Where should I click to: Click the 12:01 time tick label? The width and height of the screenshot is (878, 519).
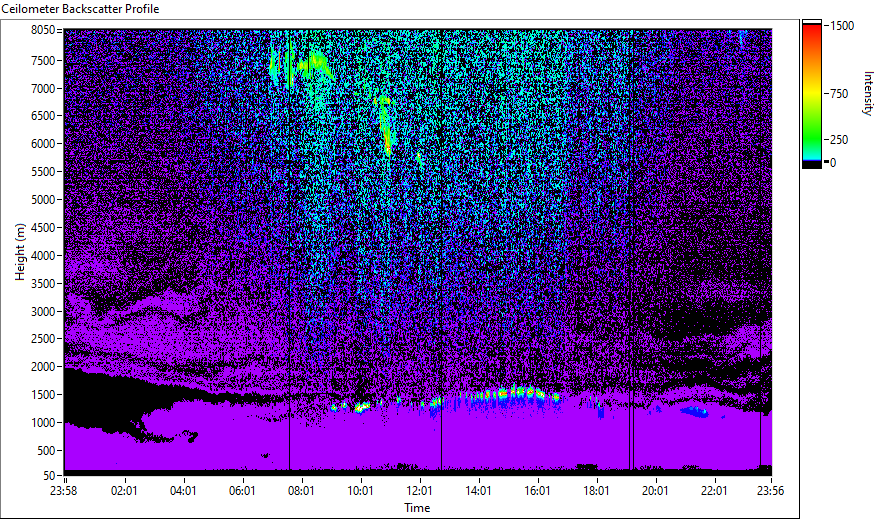419,491
